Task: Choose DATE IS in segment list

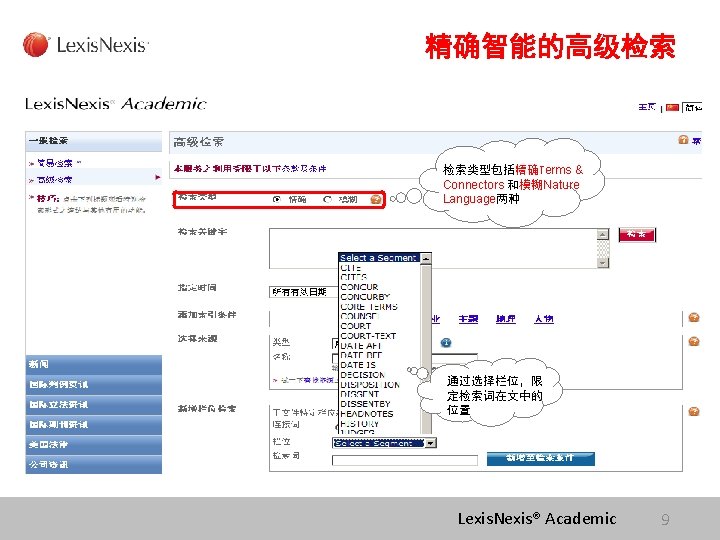Action: point(358,365)
